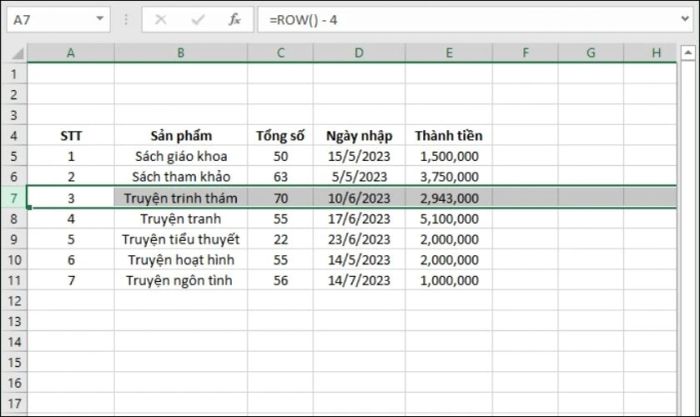Viewport: 700px width, 417px height.
Task: Click the Sản phẩm header cell
Action: (180, 135)
